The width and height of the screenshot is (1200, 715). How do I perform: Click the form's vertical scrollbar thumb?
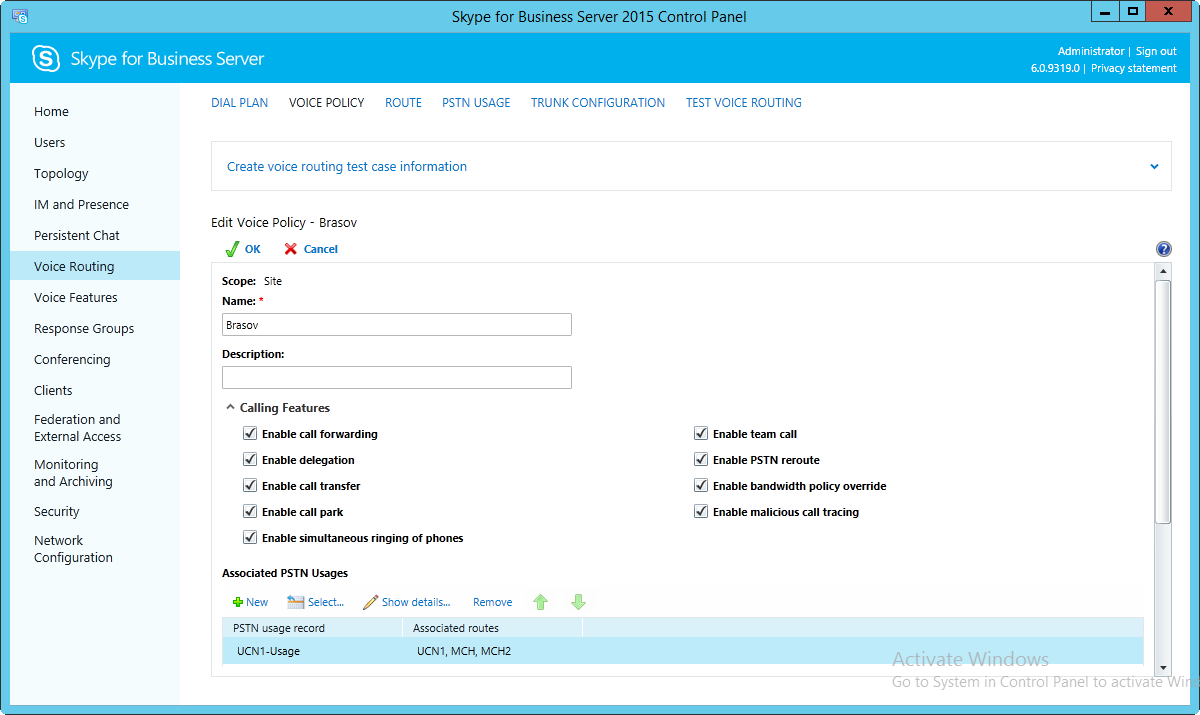pos(1162,401)
